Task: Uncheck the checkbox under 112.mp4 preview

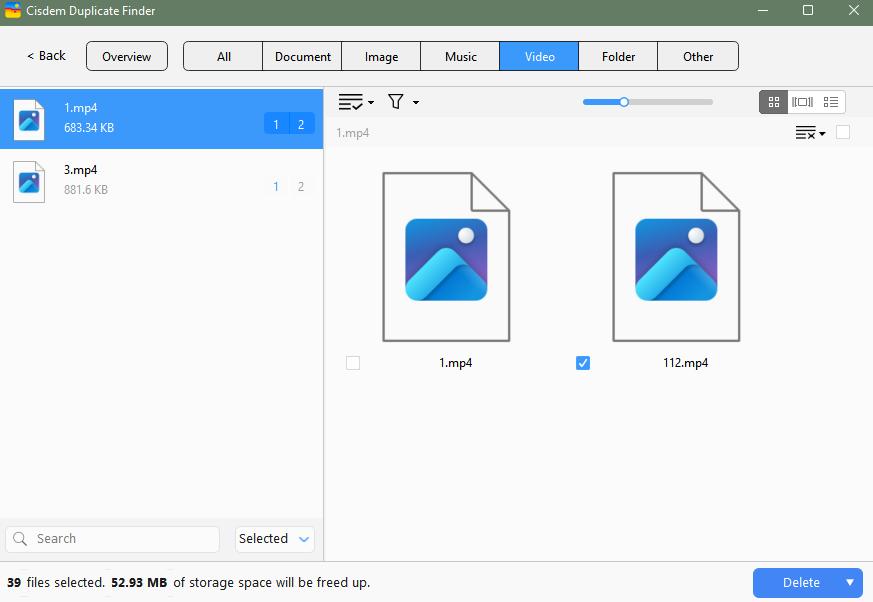Action: [x=582, y=363]
